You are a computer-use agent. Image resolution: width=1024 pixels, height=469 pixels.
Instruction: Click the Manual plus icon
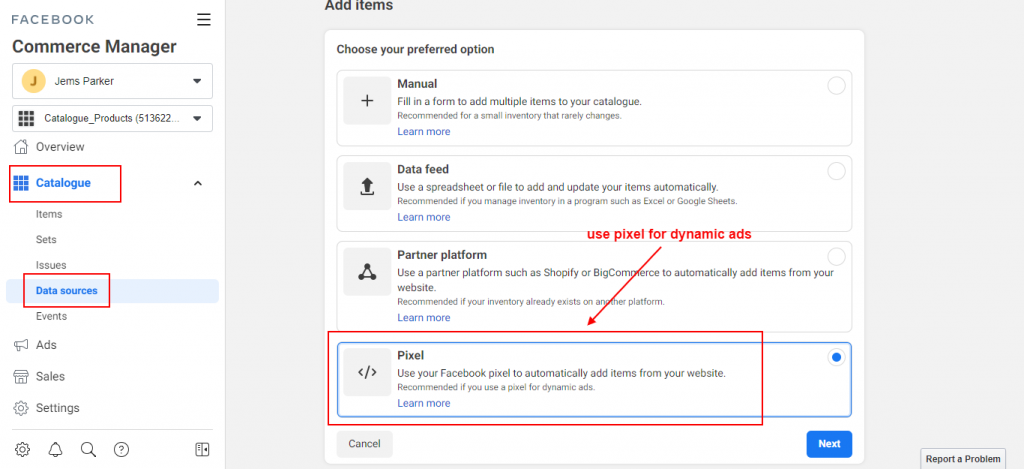[367, 101]
